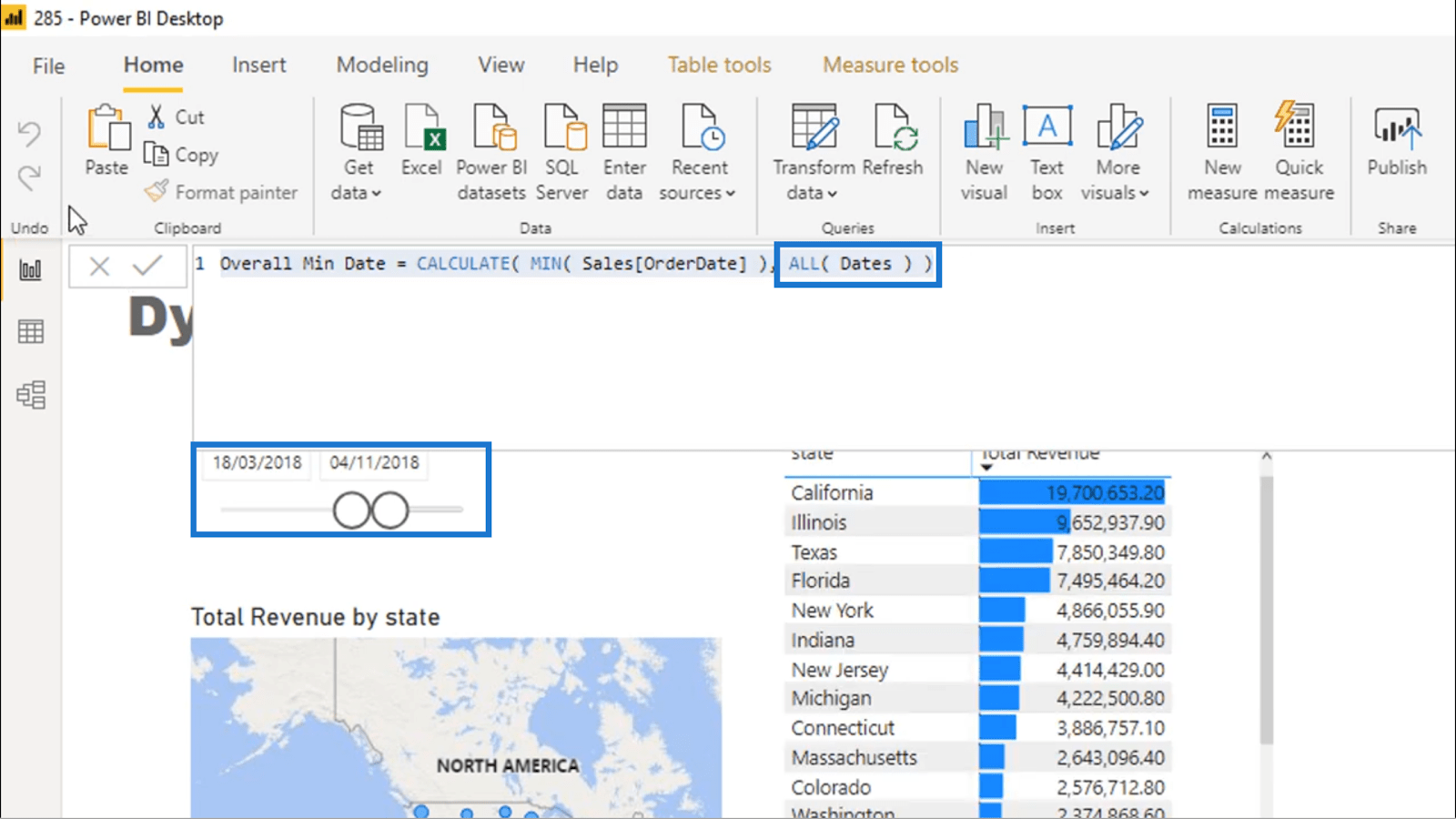Click the table's vertical scrollbar

pyautogui.click(x=1266, y=610)
